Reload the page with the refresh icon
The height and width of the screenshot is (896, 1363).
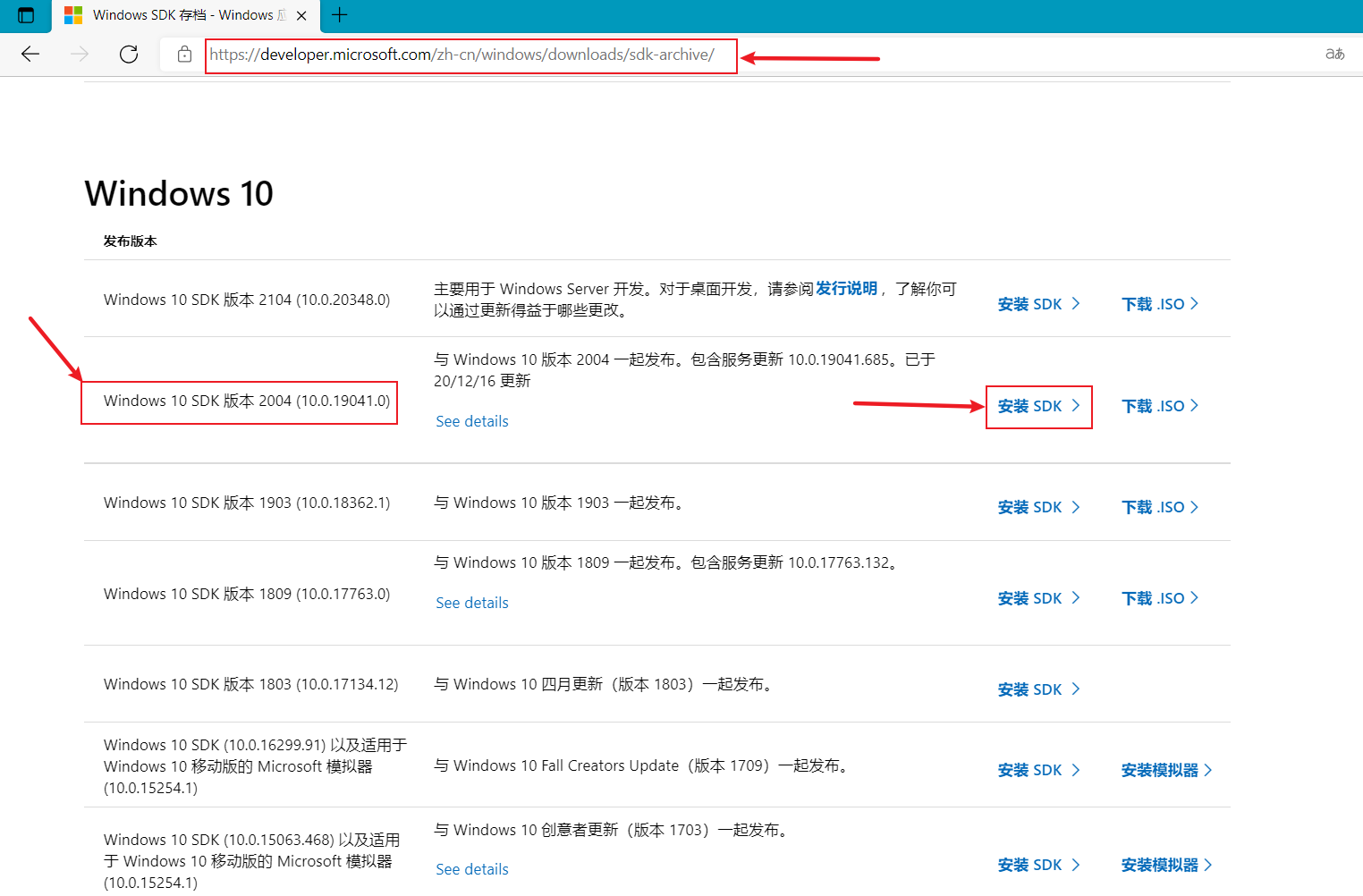click(x=129, y=55)
